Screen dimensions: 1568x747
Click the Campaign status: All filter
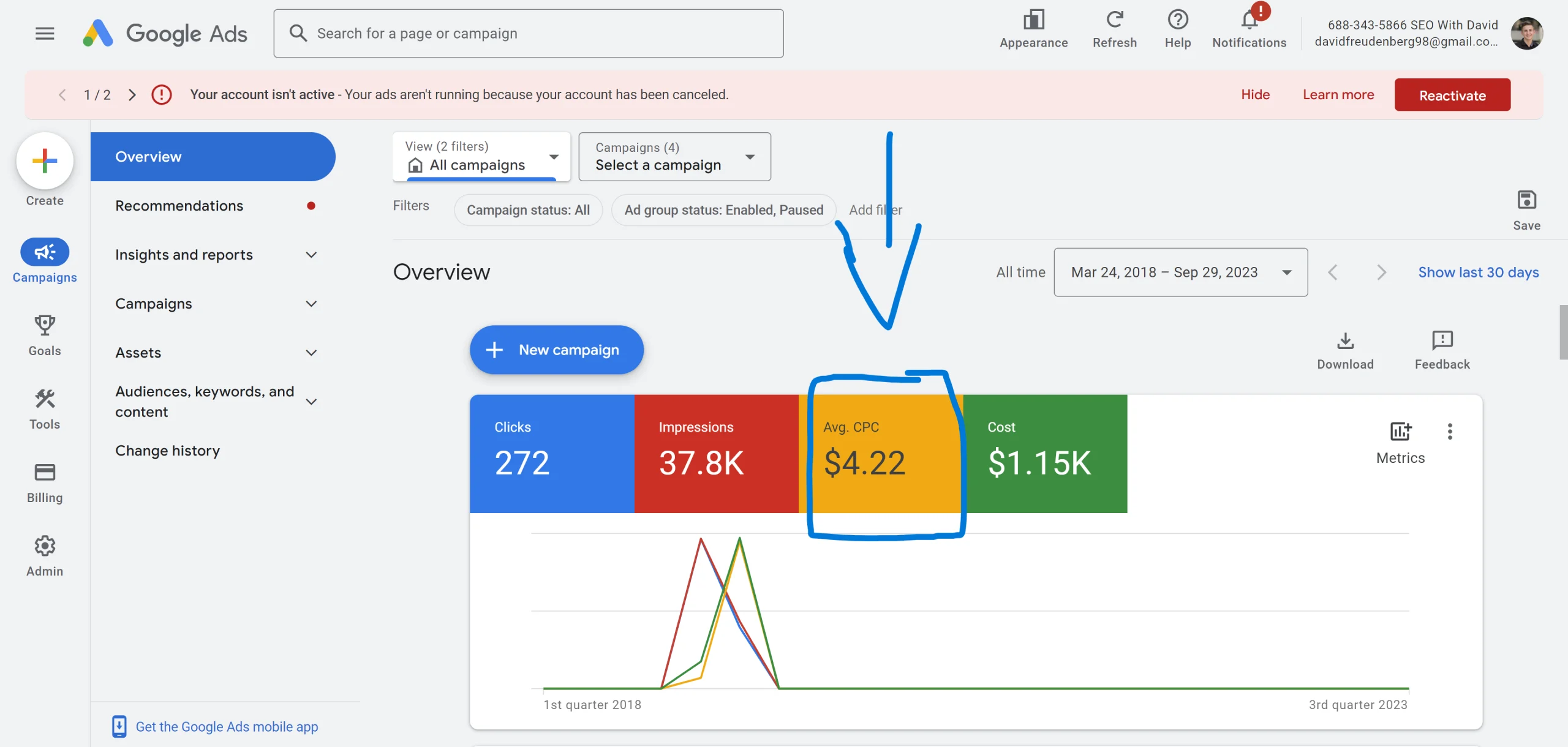click(x=528, y=210)
